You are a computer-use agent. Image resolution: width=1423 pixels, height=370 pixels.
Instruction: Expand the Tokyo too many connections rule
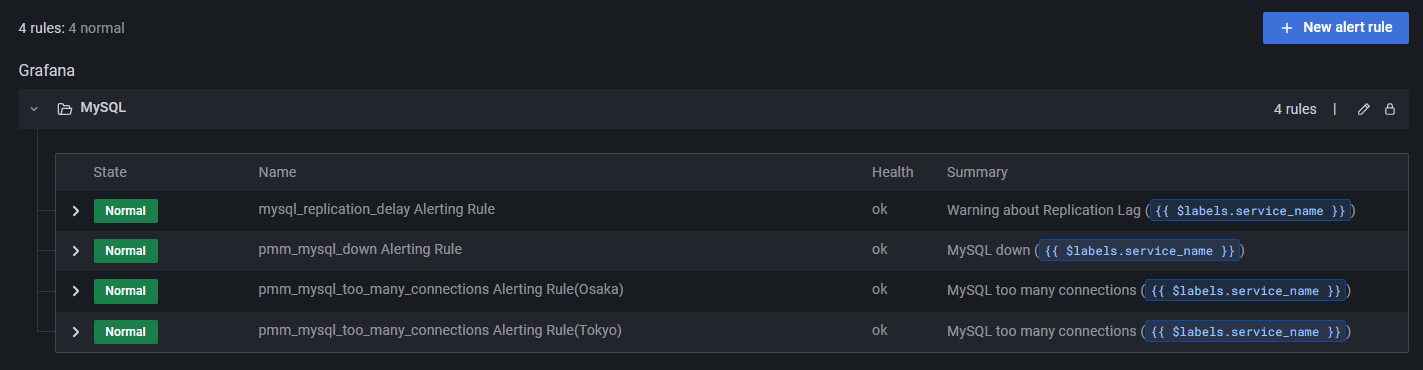point(75,331)
